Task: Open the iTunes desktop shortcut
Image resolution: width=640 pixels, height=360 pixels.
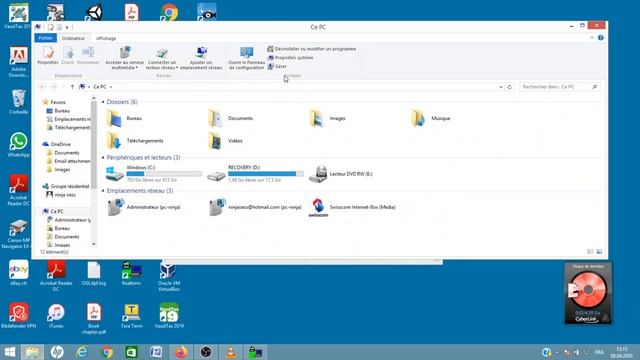Action: [56, 316]
